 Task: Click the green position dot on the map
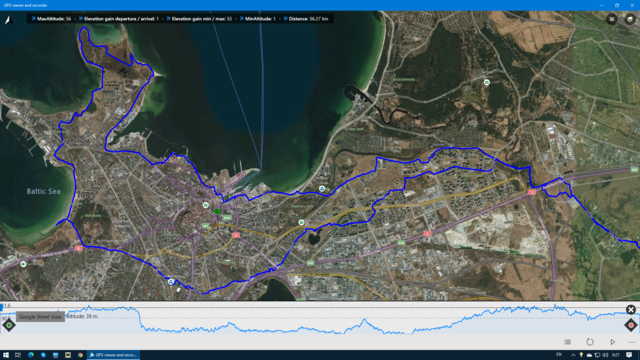[x=217, y=211]
